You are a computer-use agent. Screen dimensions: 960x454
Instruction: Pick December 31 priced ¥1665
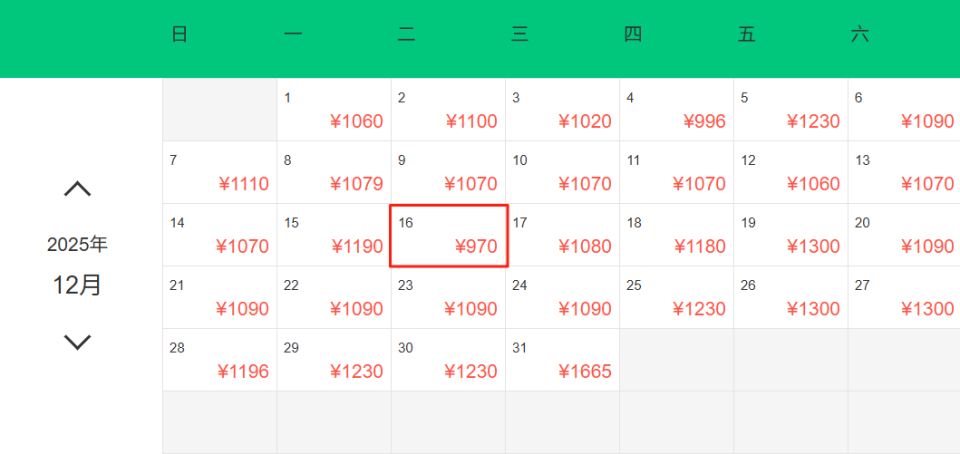tap(562, 360)
